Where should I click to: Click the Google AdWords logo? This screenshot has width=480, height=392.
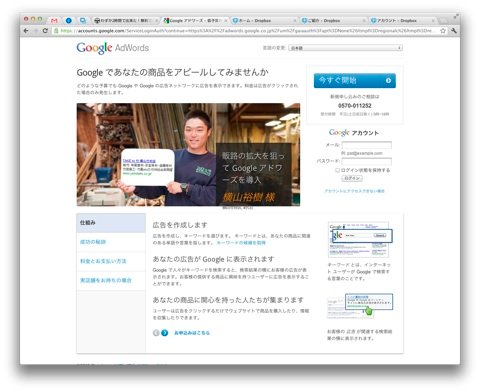coord(113,48)
